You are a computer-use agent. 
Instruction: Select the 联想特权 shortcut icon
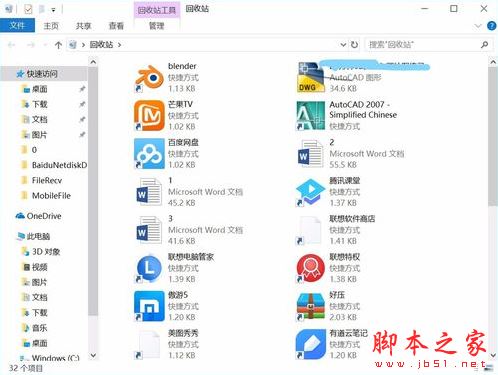pyautogui.click(x=310, y=268)
